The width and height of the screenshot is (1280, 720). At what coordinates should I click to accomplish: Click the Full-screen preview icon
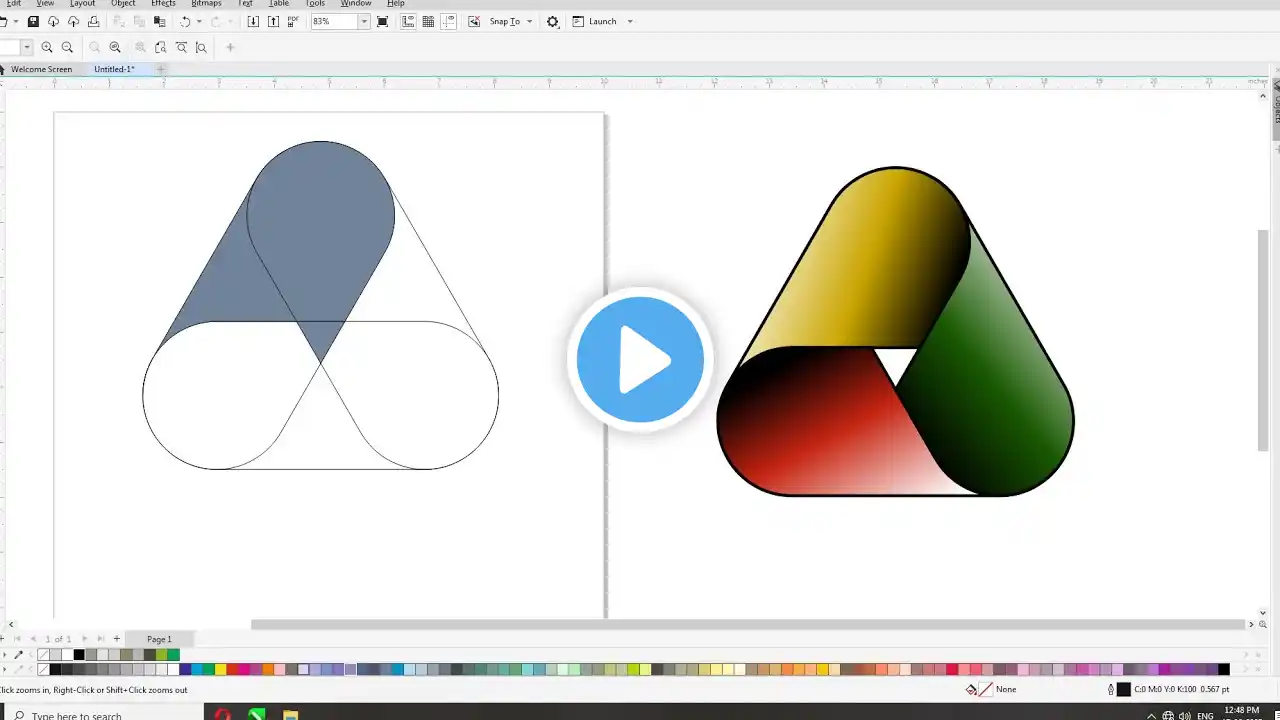382,21
